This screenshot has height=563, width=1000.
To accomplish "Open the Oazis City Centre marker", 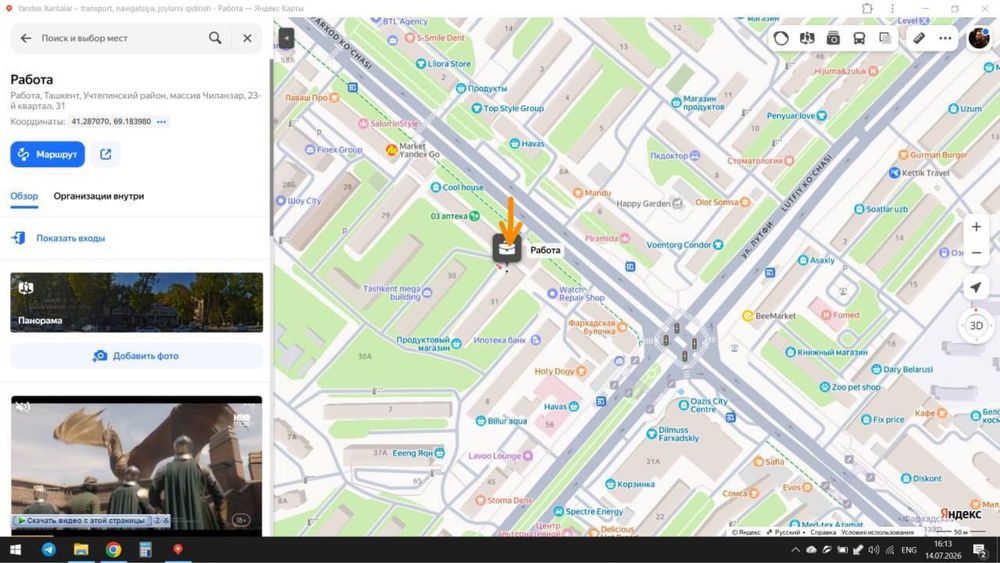I will coord(703,405).
